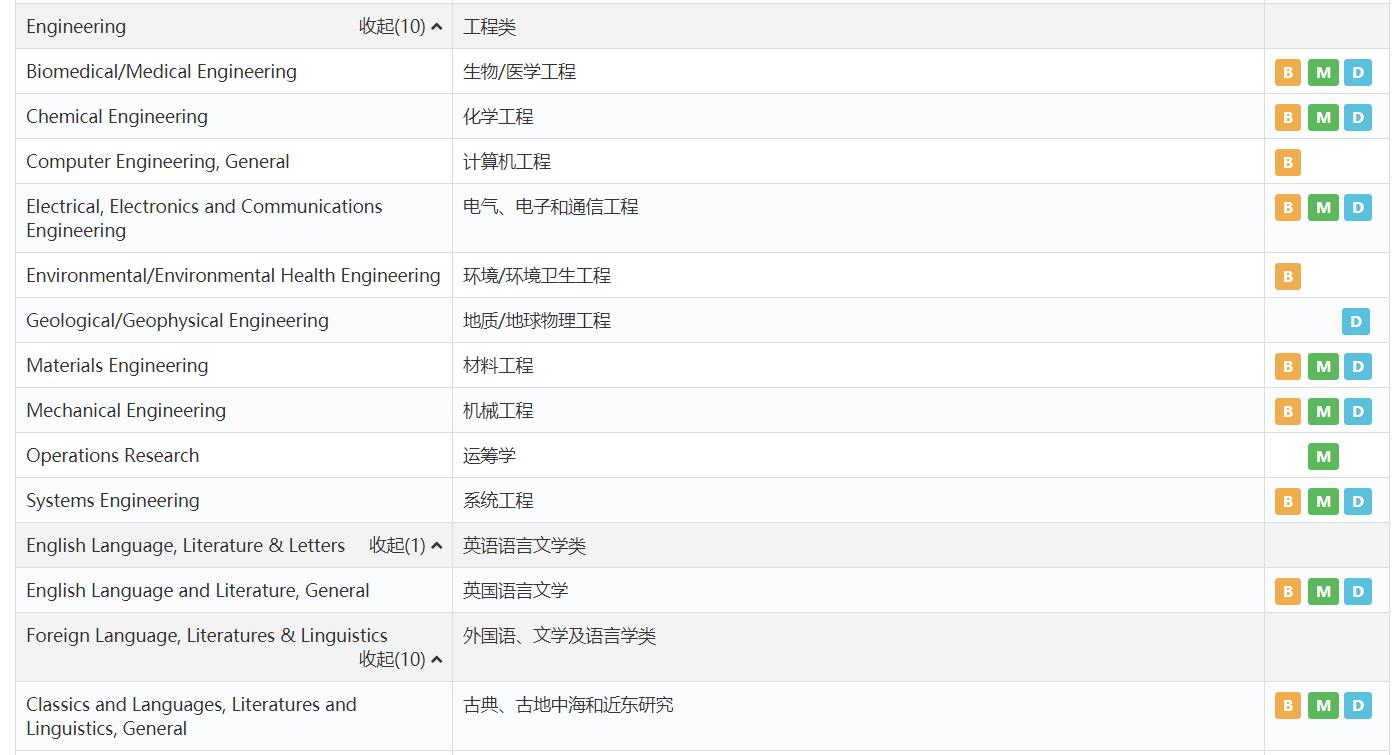1397x755 pixels.
Task: Click the M badge for Operations Research
Action: click(x=1322, y=456)
